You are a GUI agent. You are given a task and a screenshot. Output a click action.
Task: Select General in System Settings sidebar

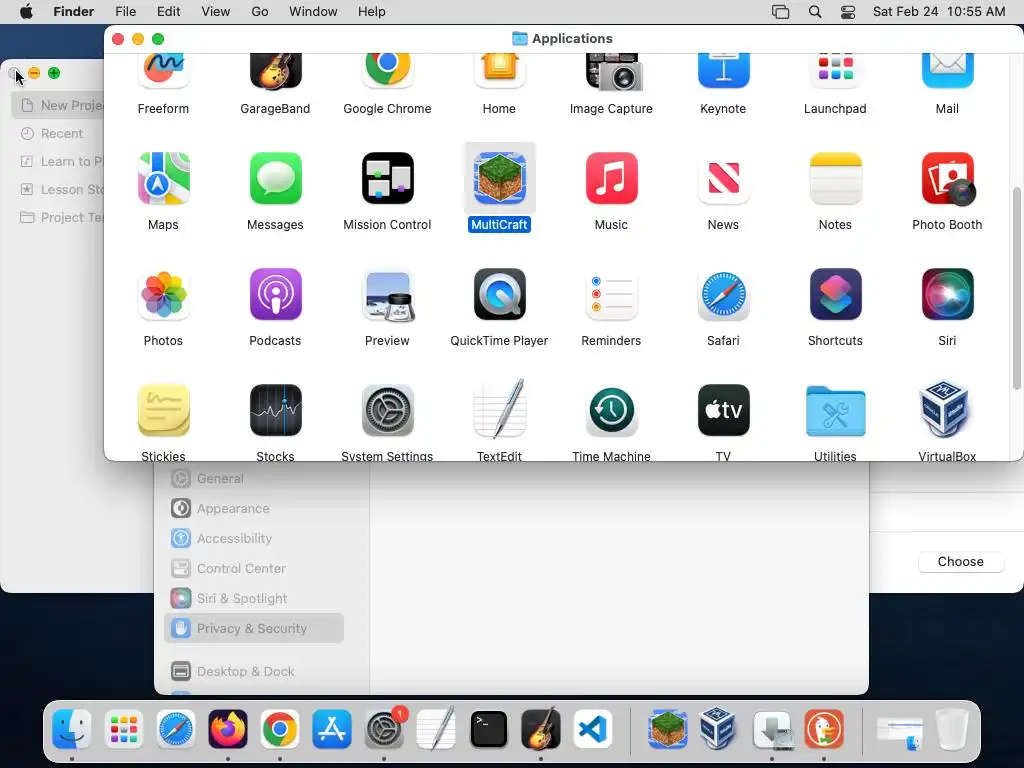coord(253,478)
